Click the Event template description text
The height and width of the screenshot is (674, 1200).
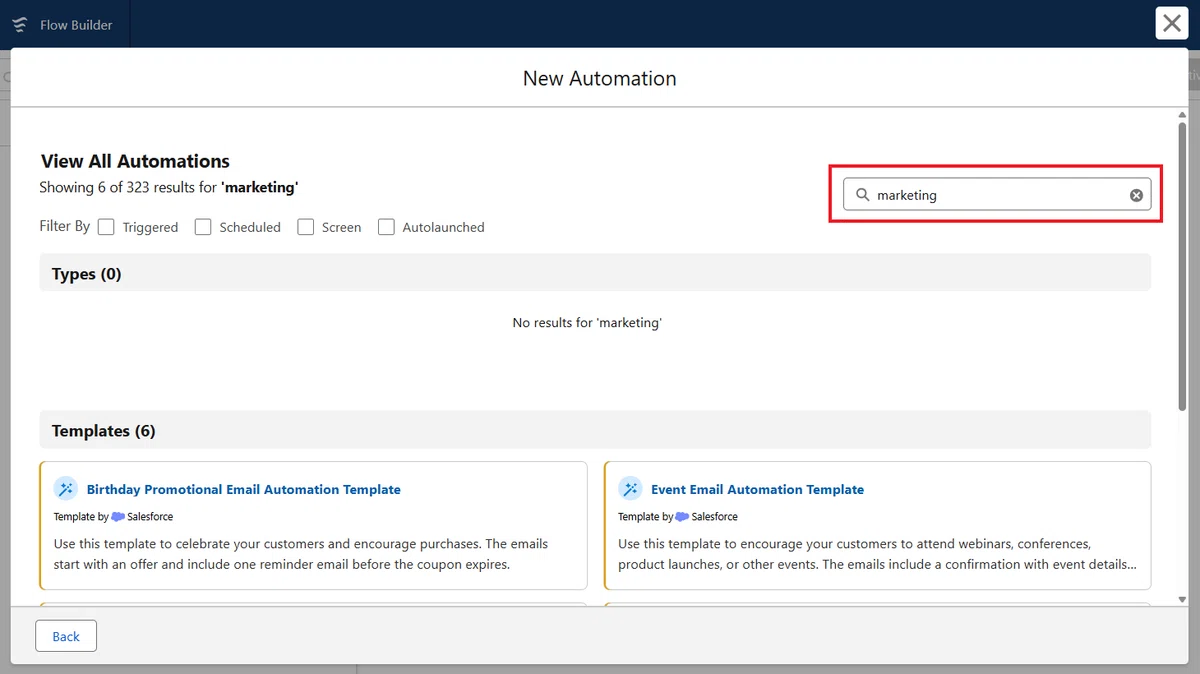877,554
